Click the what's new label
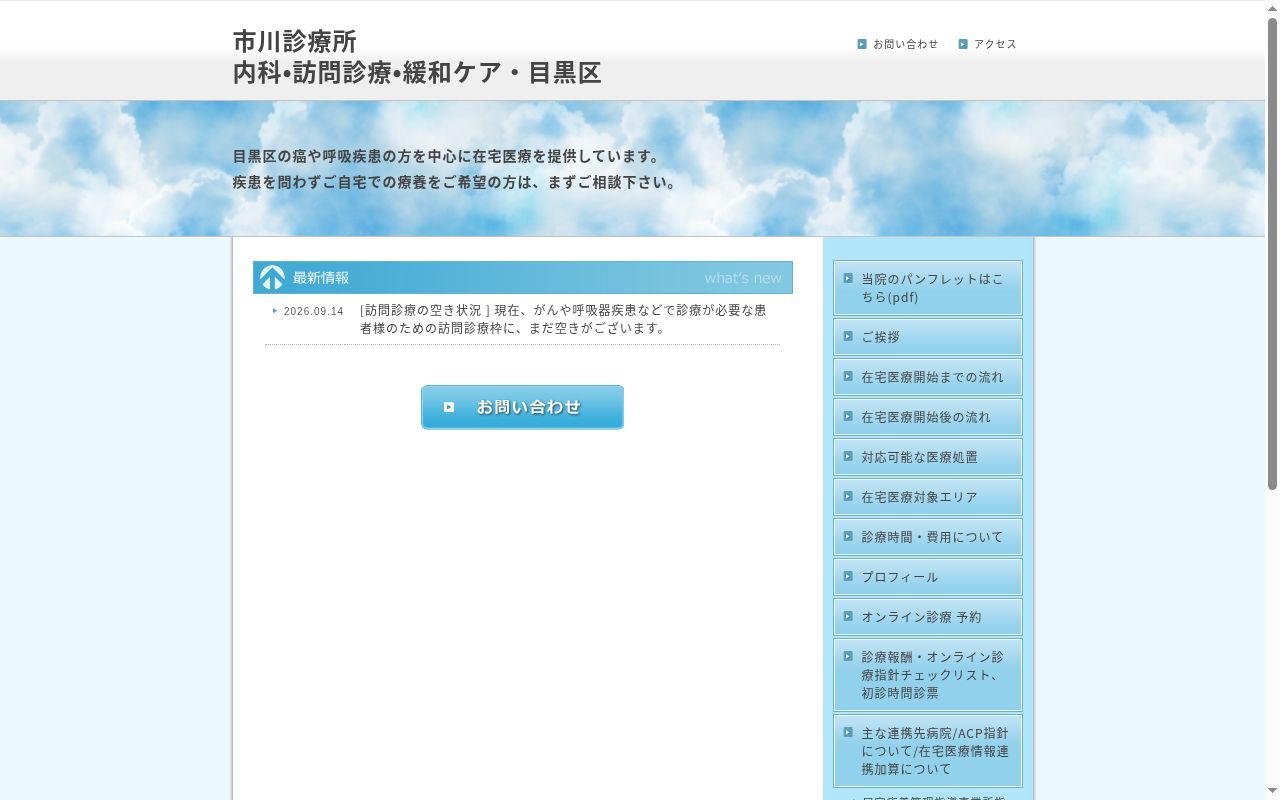This screenshot has width=1280, height=800. [x=743, y=278]
